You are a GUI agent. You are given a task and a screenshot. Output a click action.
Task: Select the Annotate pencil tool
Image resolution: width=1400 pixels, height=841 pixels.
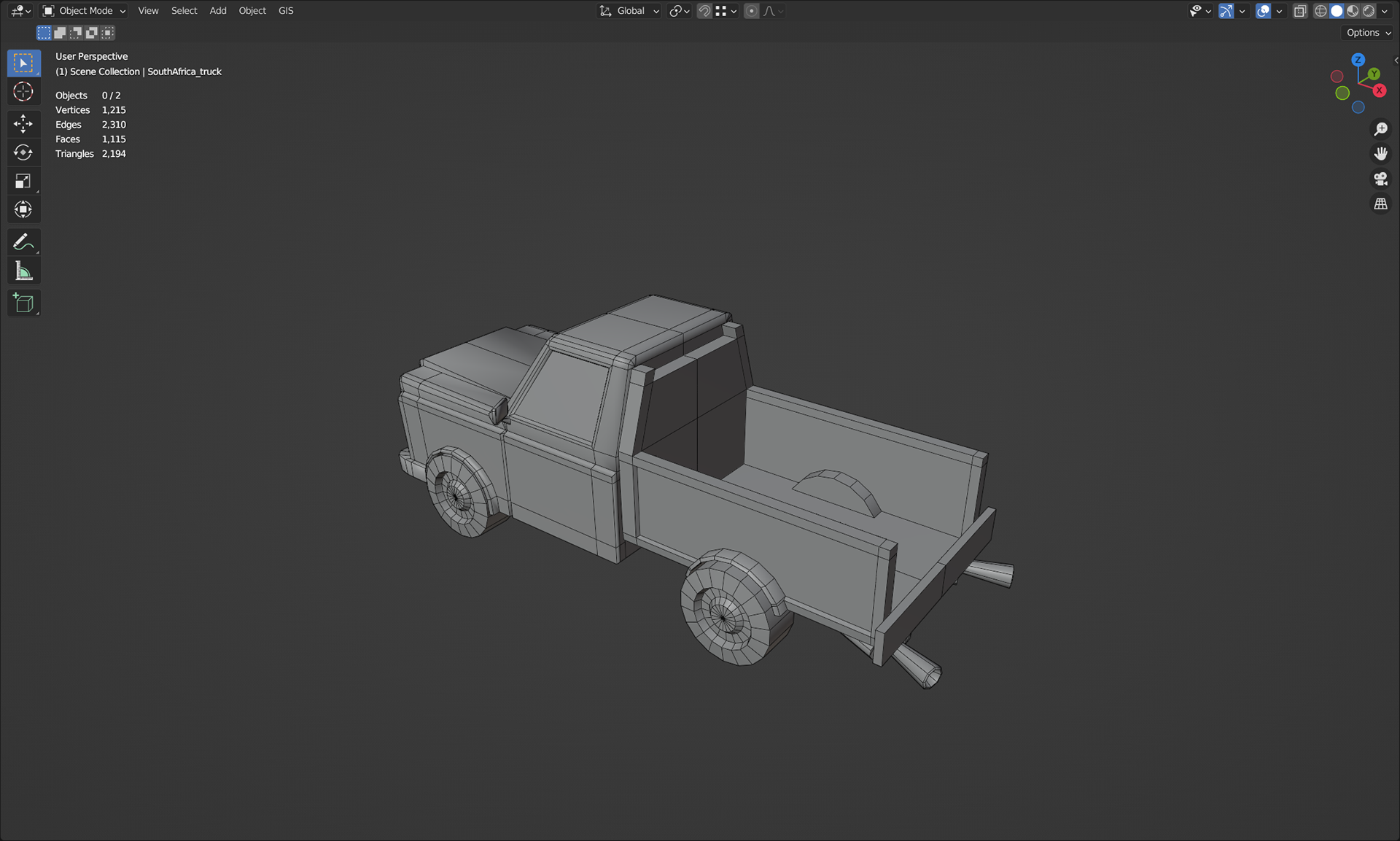pos(23,241)
